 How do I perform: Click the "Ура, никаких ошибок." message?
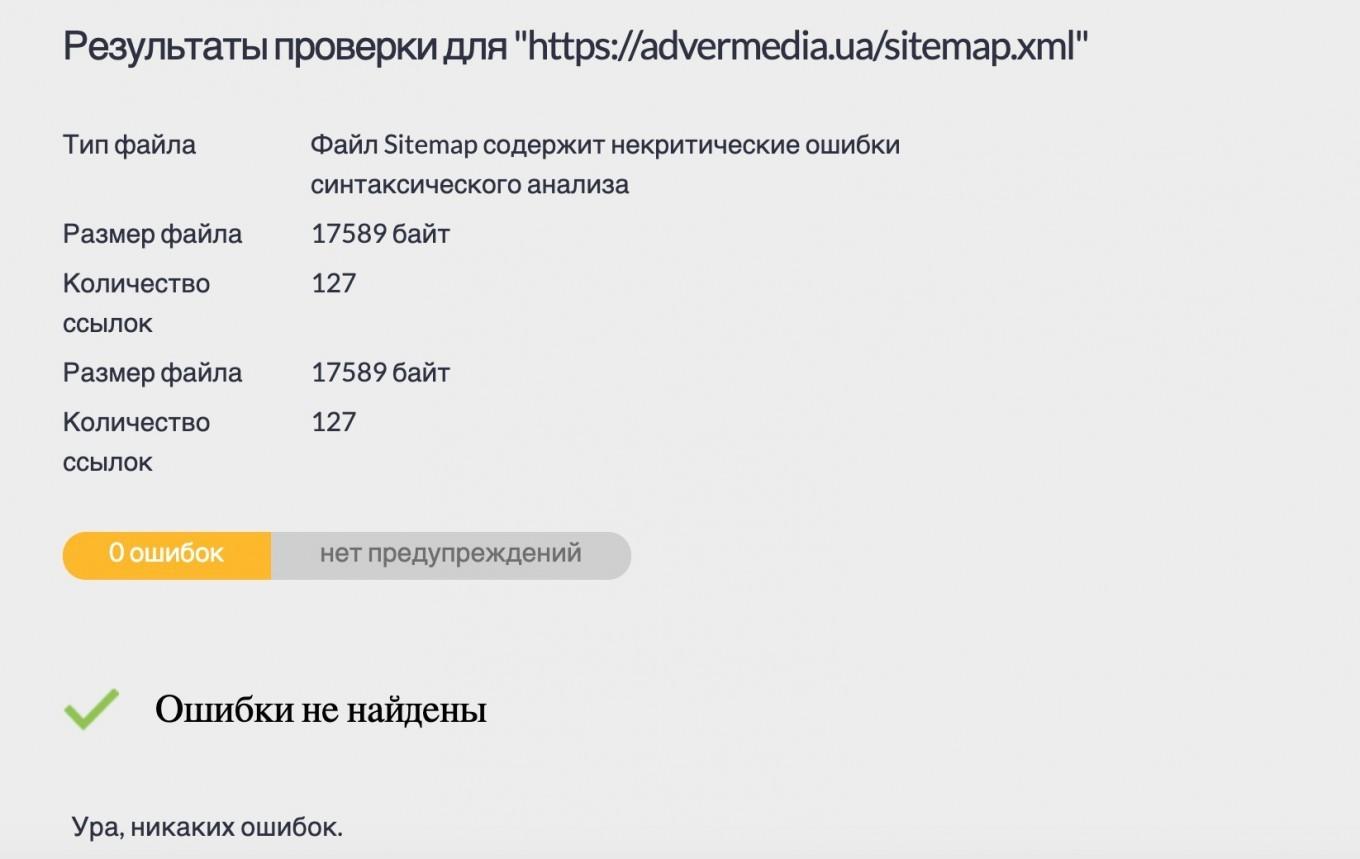[x=207, y=828]
